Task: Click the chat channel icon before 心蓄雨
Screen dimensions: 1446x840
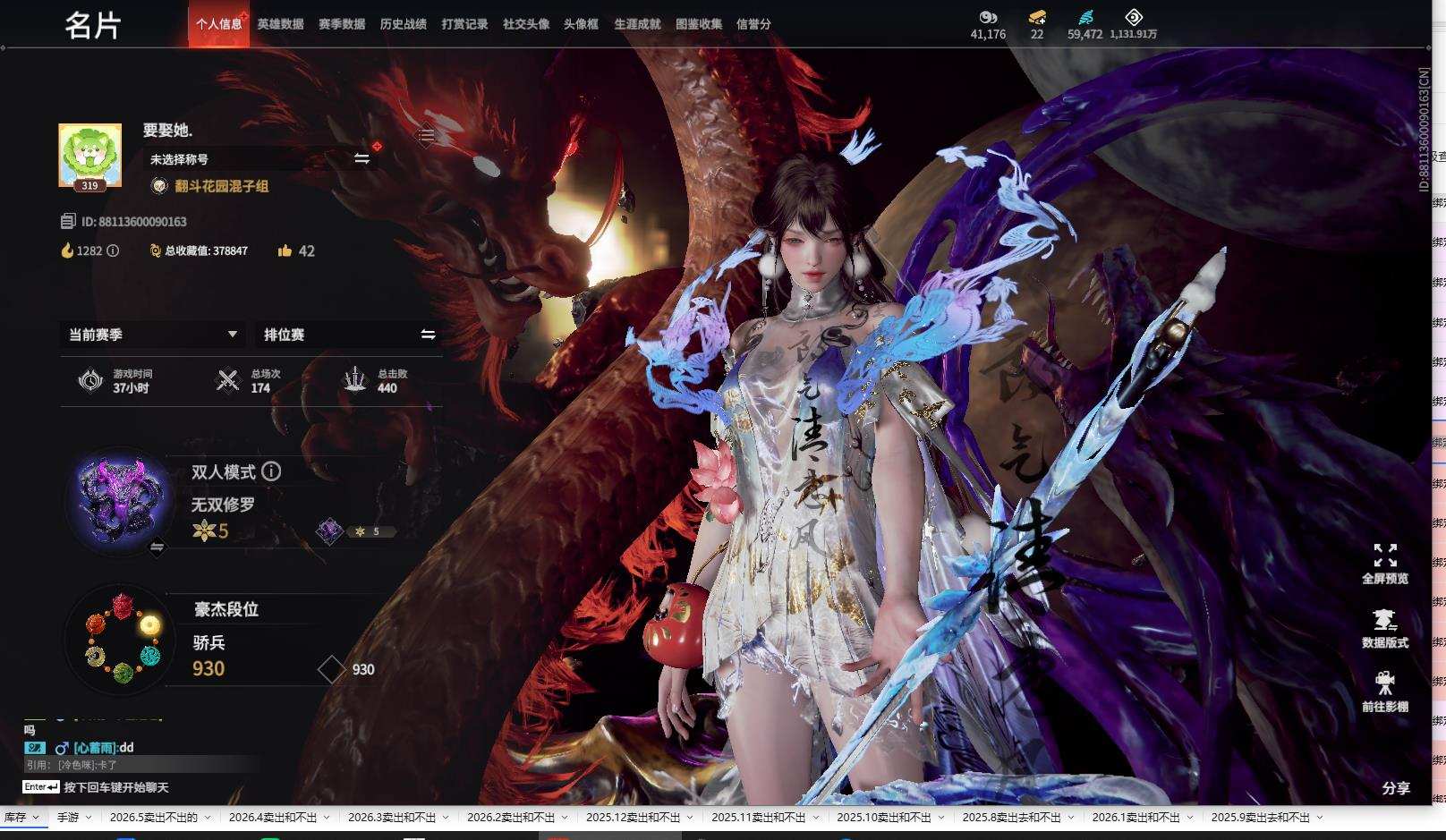Action: (35, 747)
